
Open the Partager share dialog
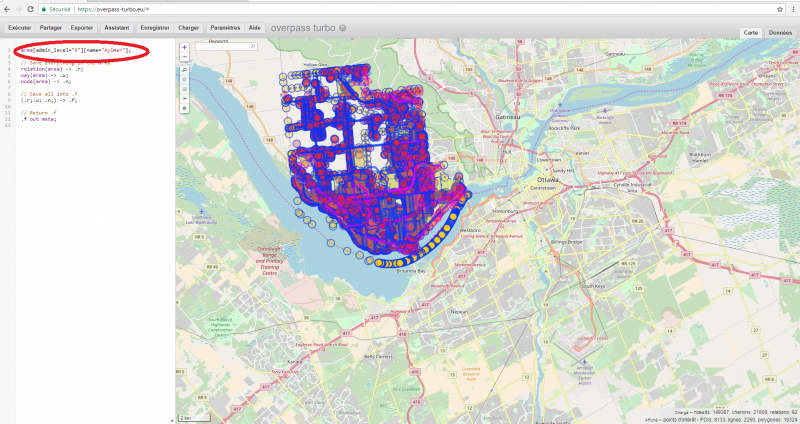[x=51, y=28]
